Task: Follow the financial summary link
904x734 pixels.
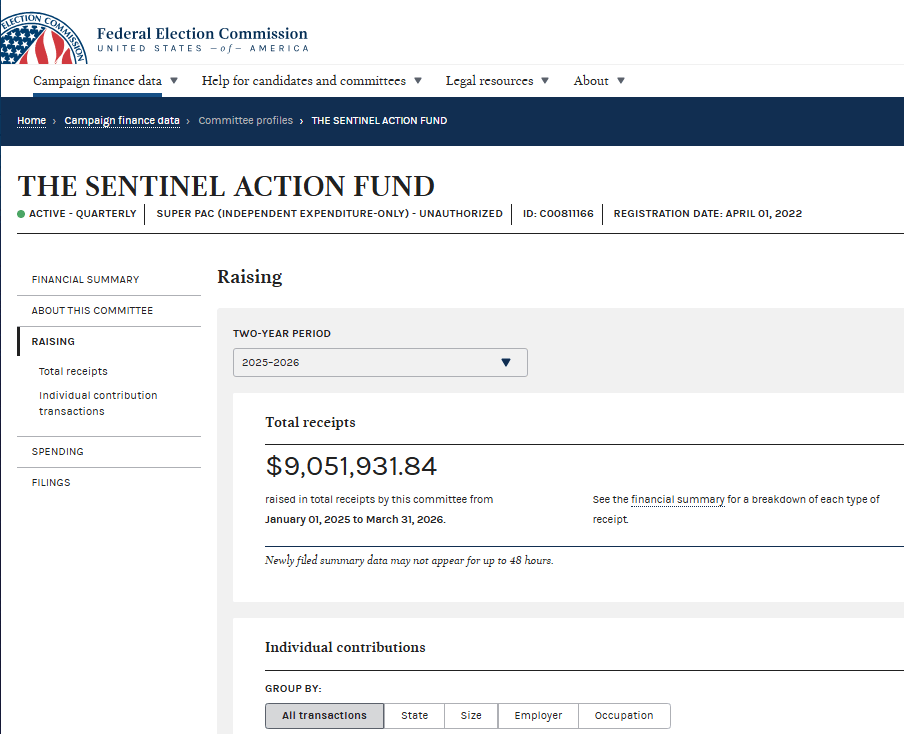Action: (677, 500)
